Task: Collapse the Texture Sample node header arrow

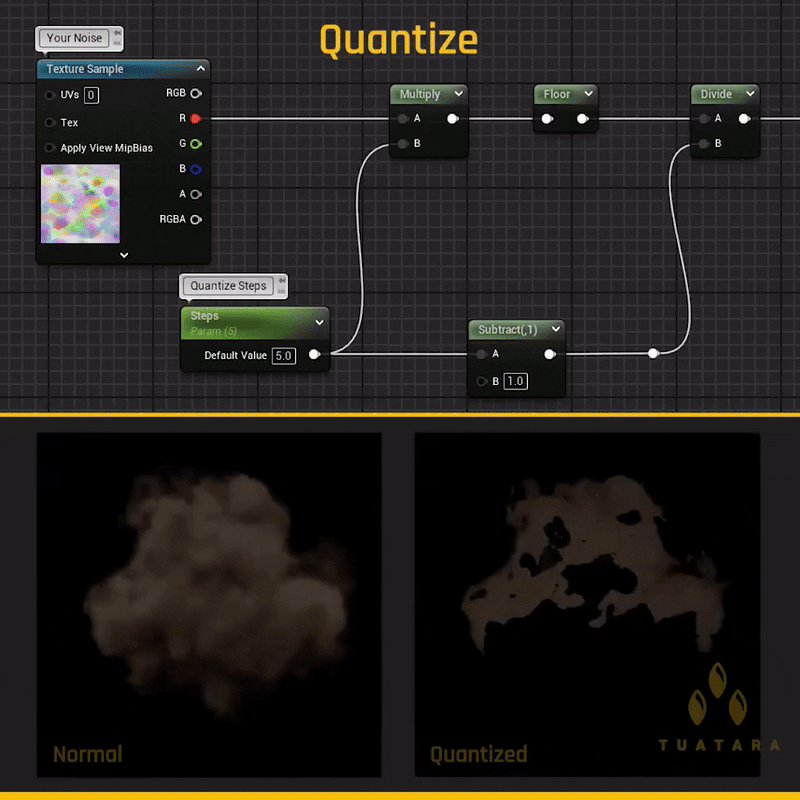Action: (x=201, y=68)
